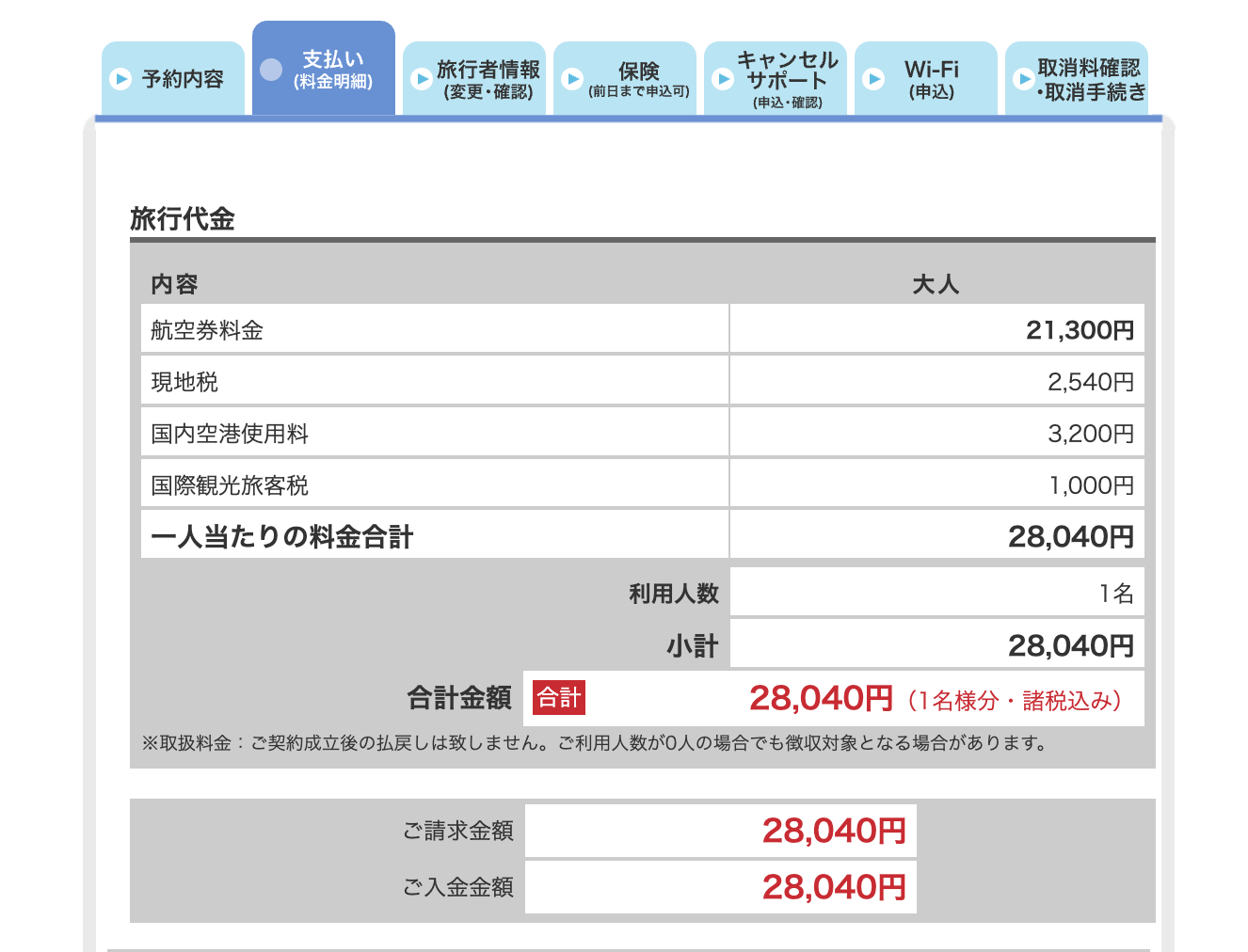Click the arrow icon on the 保険 tab
The image size is (1248, 952).
click(x=572, y=79)
